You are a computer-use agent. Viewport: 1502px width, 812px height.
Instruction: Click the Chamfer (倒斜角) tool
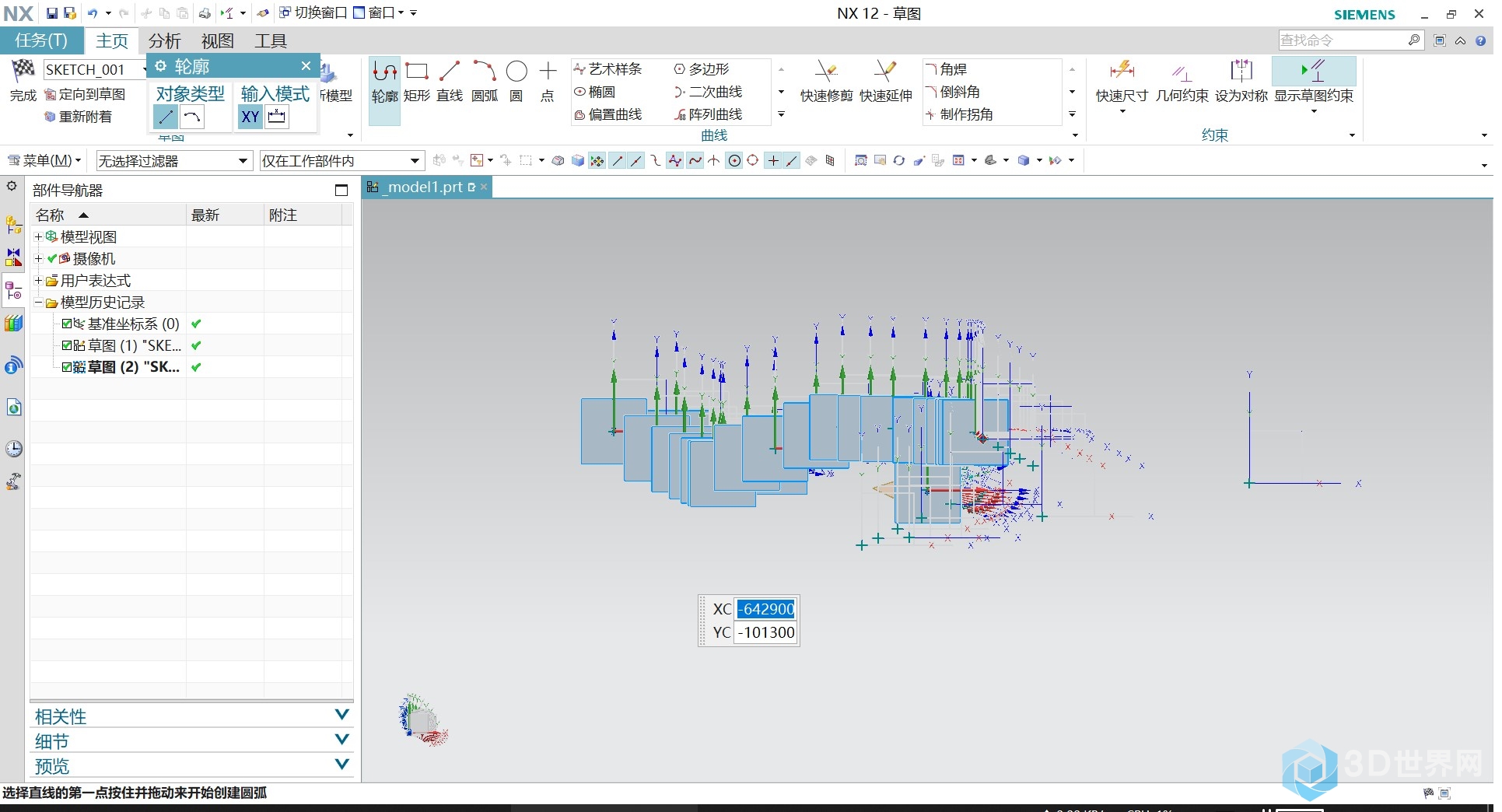point(952,92)
